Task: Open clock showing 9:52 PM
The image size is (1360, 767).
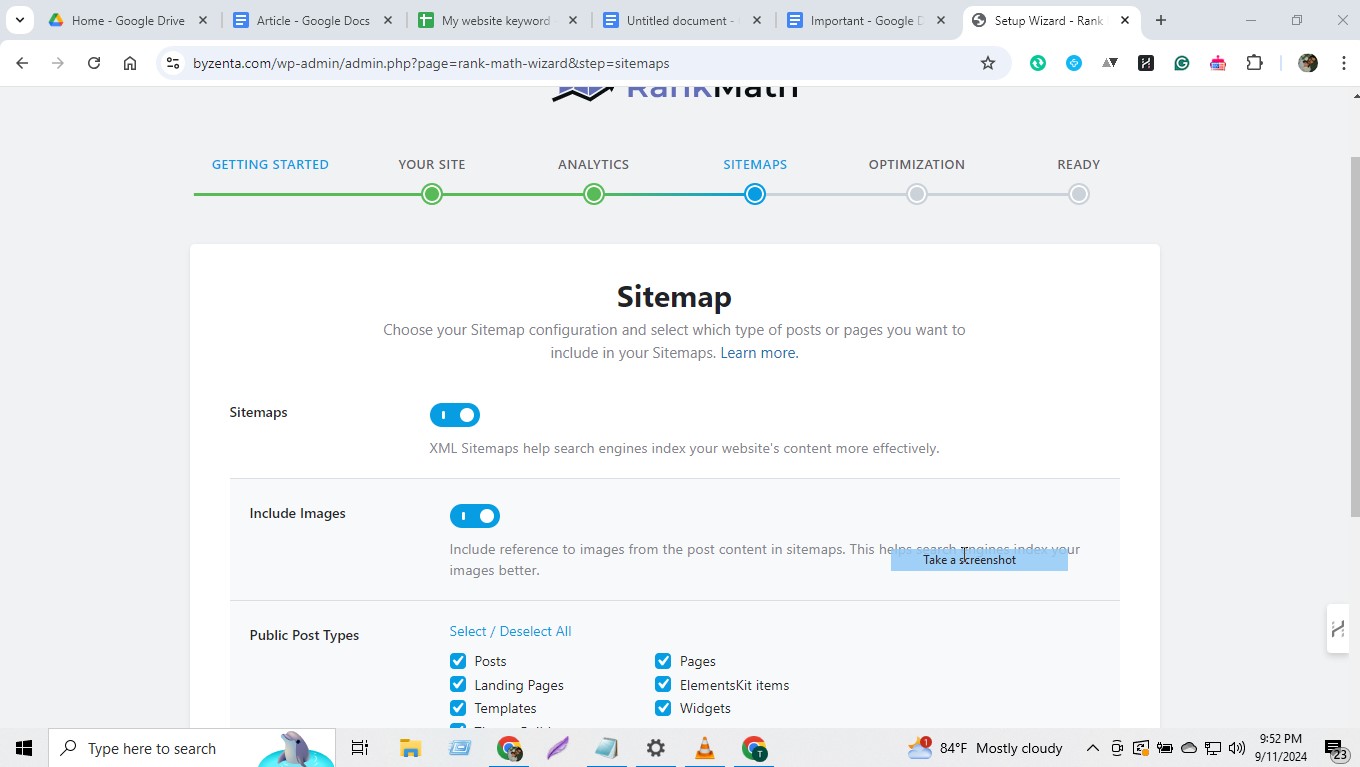Action: pyautogui.click(x=1281, y=748)
